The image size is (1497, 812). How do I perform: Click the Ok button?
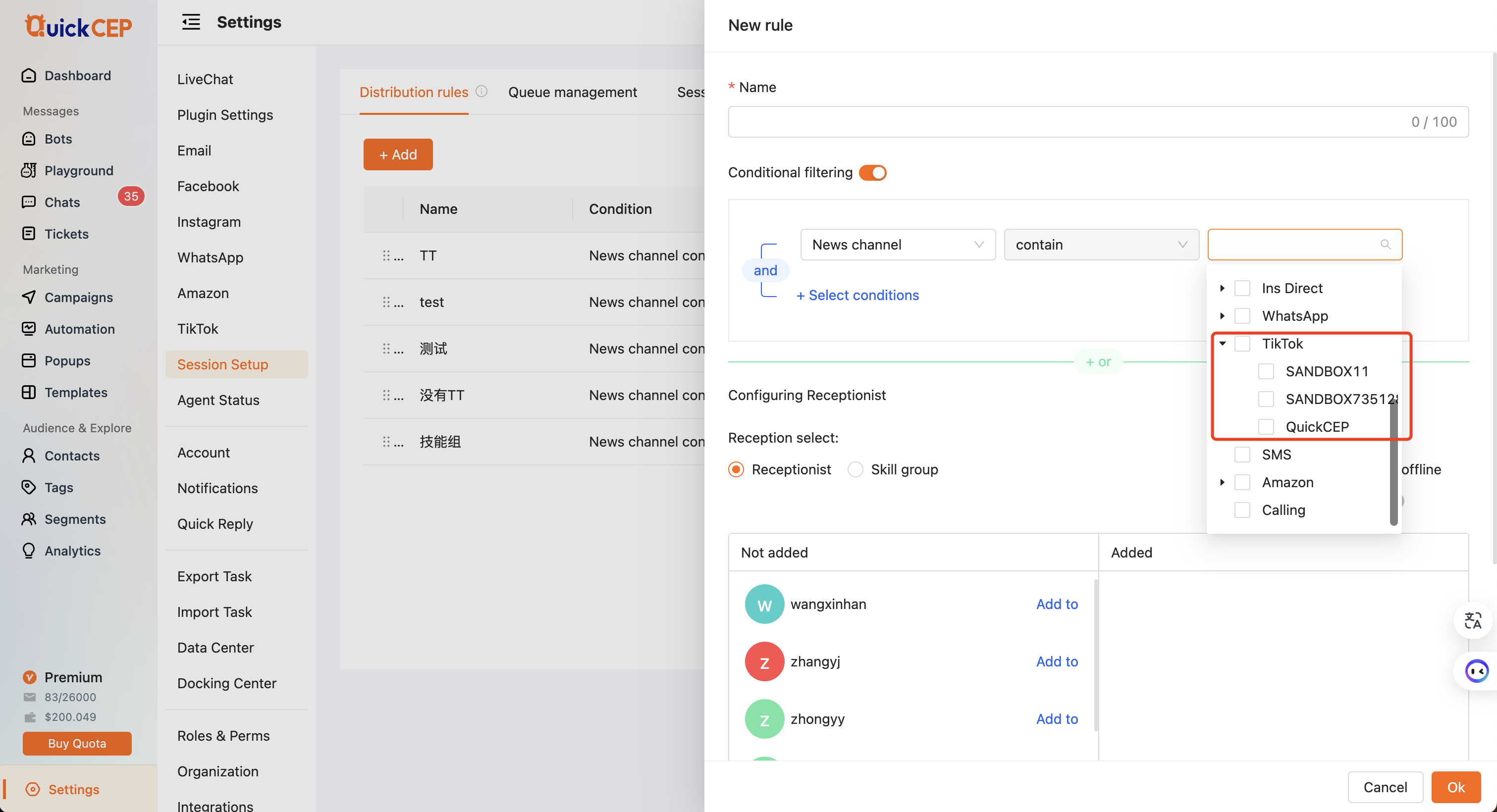(1455, 787)
